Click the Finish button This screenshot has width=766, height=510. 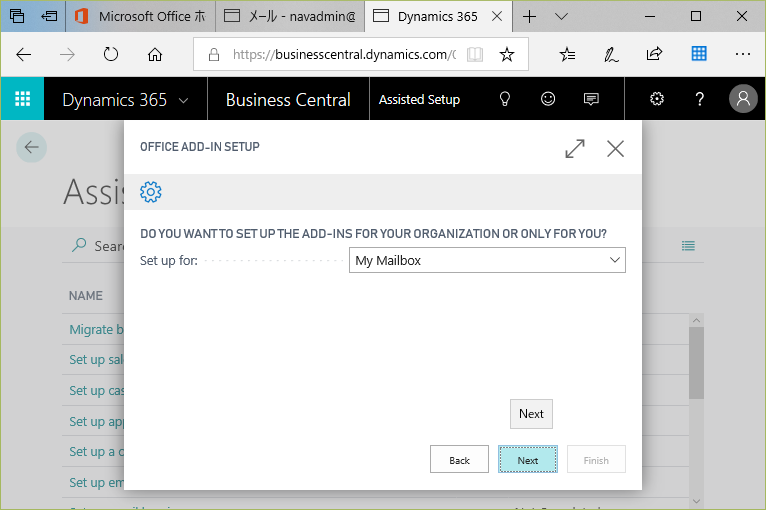click(x=596, y=459)
